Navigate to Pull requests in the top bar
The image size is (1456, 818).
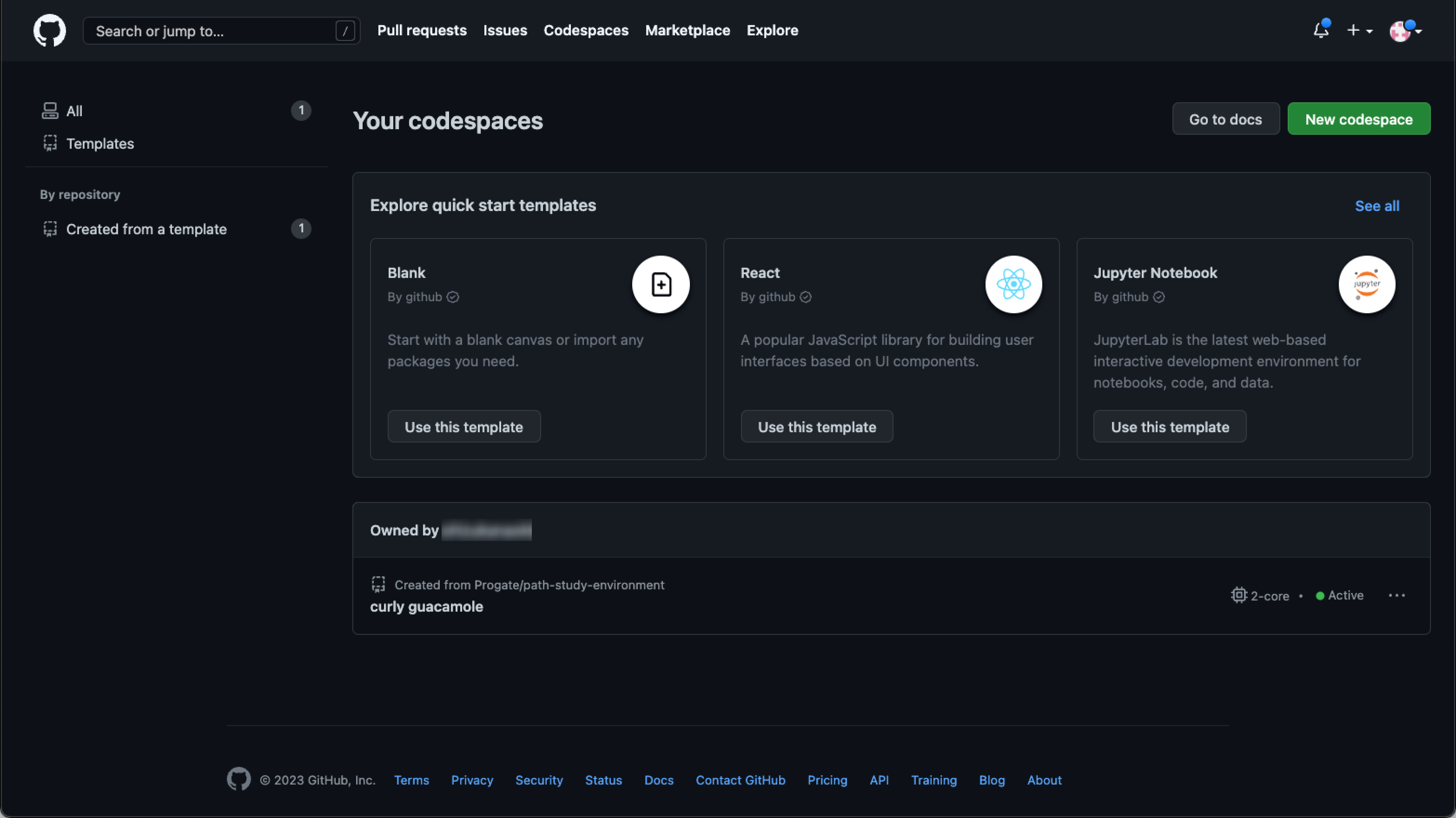click(x=422, y=30)
